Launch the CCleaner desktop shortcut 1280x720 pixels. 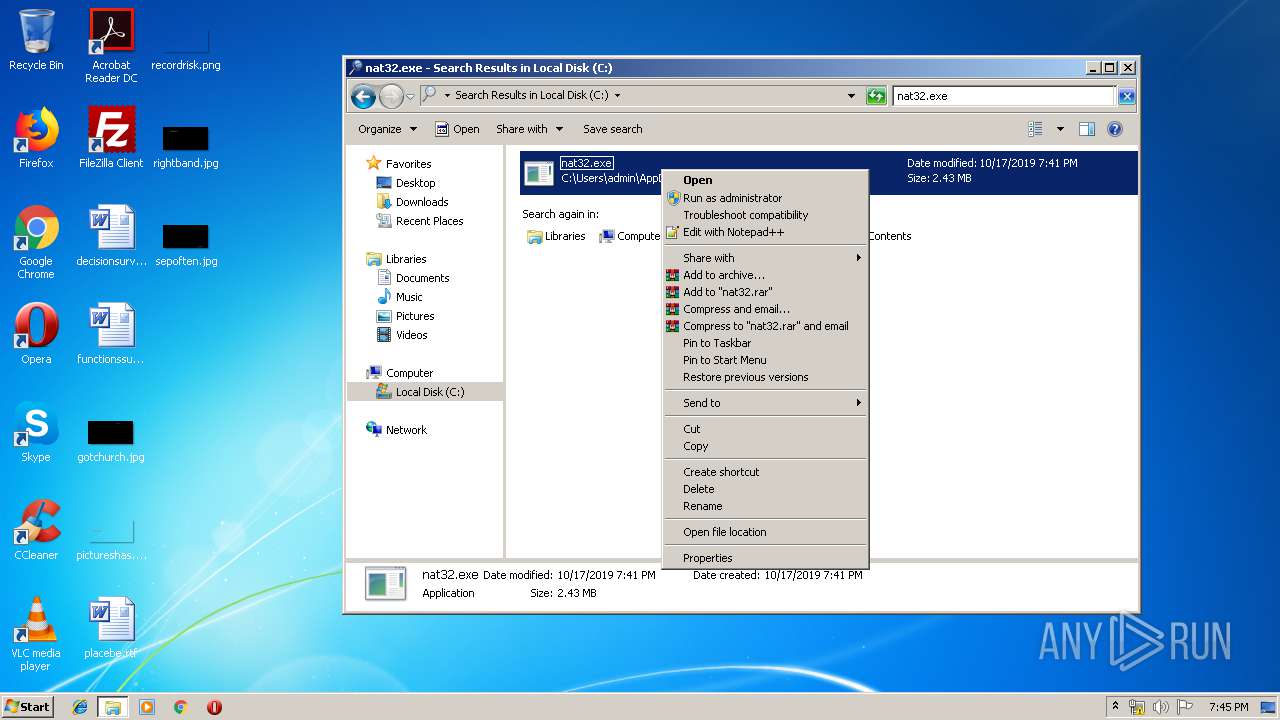tap(36, 530)
